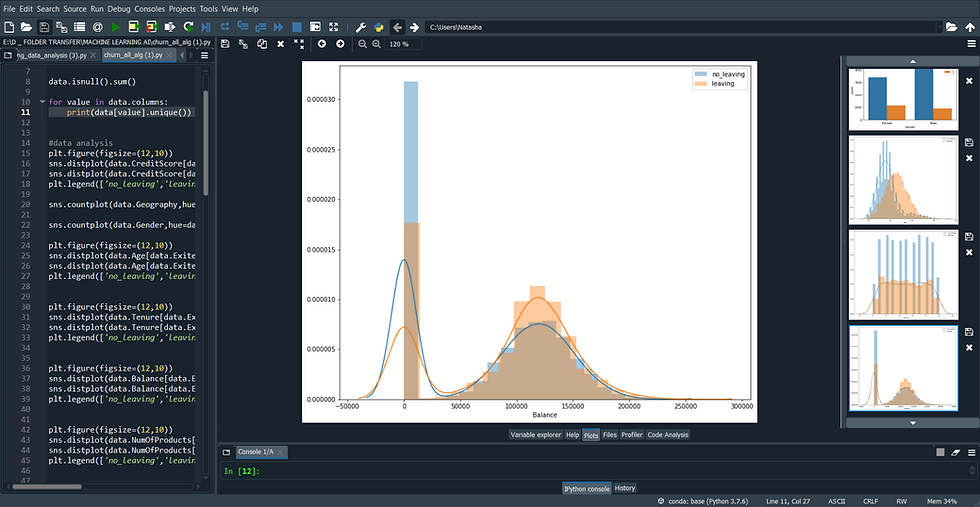Create a new file from toolbar

point(9,27)
